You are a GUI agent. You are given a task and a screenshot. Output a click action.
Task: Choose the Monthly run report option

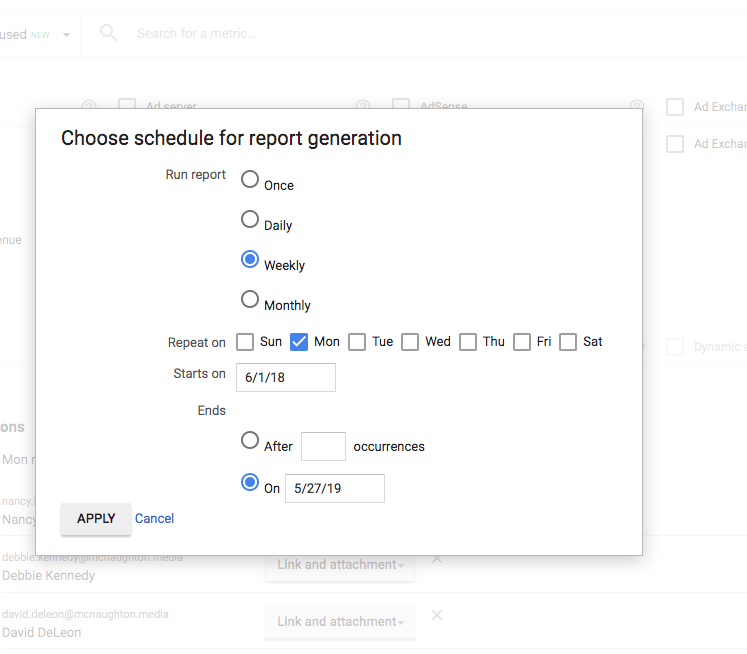[x=250, y=299]
